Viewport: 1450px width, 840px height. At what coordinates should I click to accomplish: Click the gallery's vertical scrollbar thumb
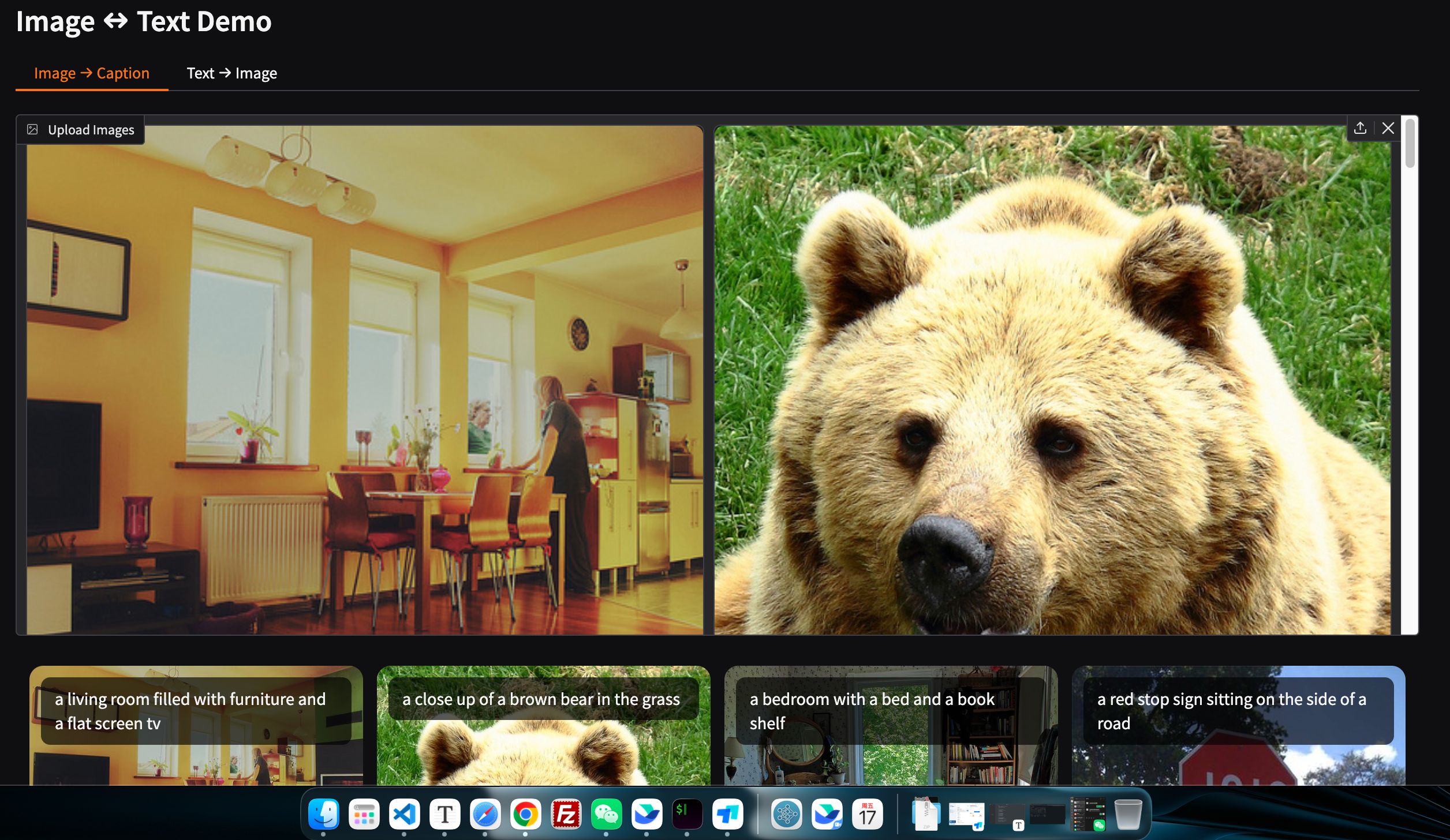[1410, 142]
